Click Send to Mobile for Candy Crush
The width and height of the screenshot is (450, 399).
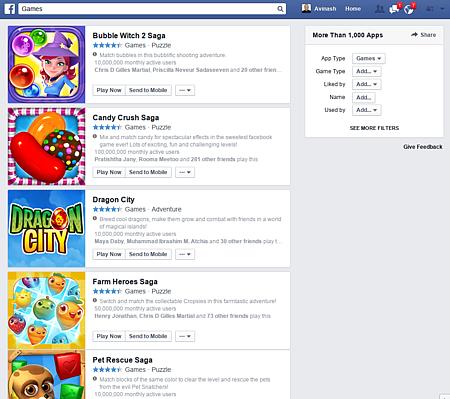pos(148,172)
